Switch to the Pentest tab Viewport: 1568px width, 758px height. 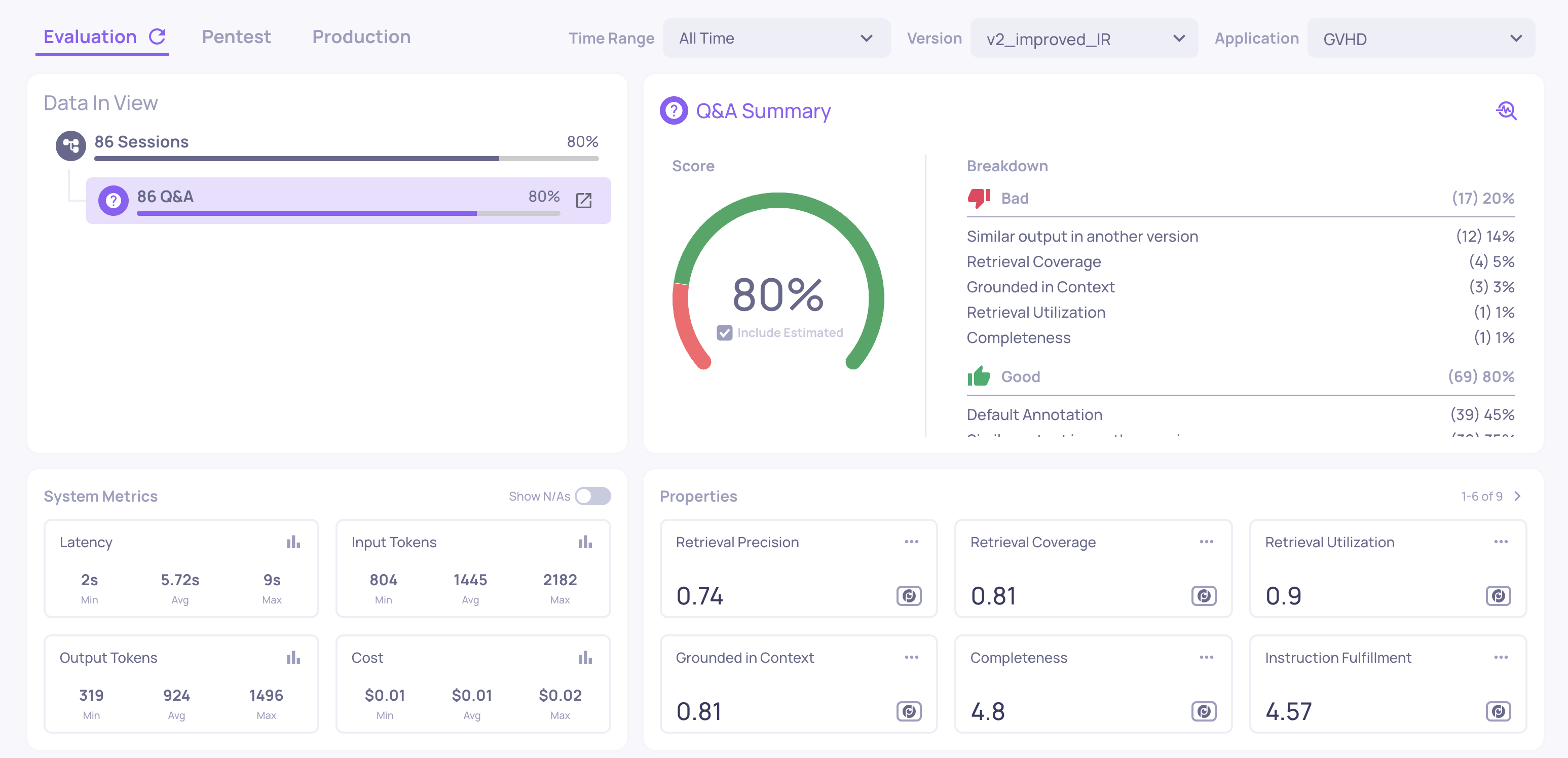(x=236, y=37)
